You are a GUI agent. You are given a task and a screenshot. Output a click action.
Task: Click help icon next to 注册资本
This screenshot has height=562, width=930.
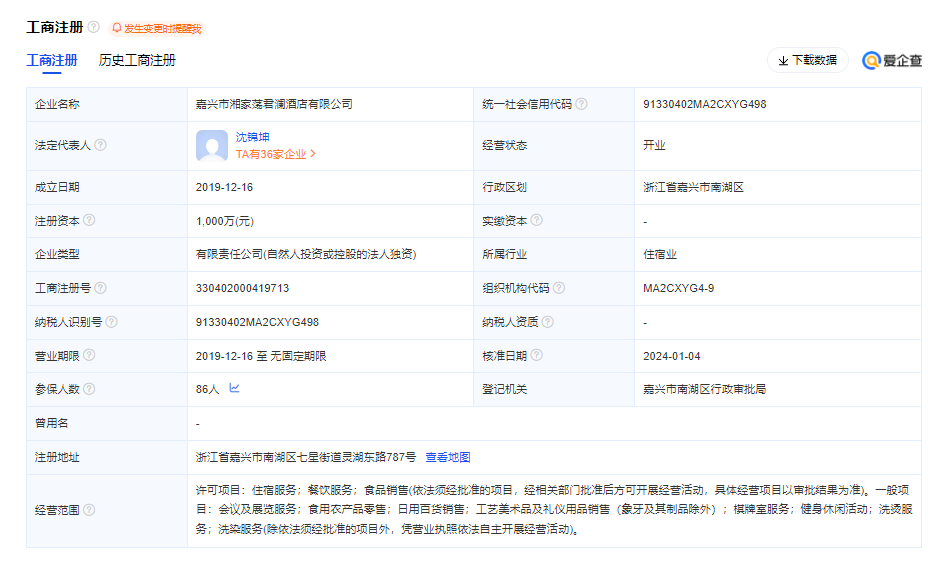point(89,220)
